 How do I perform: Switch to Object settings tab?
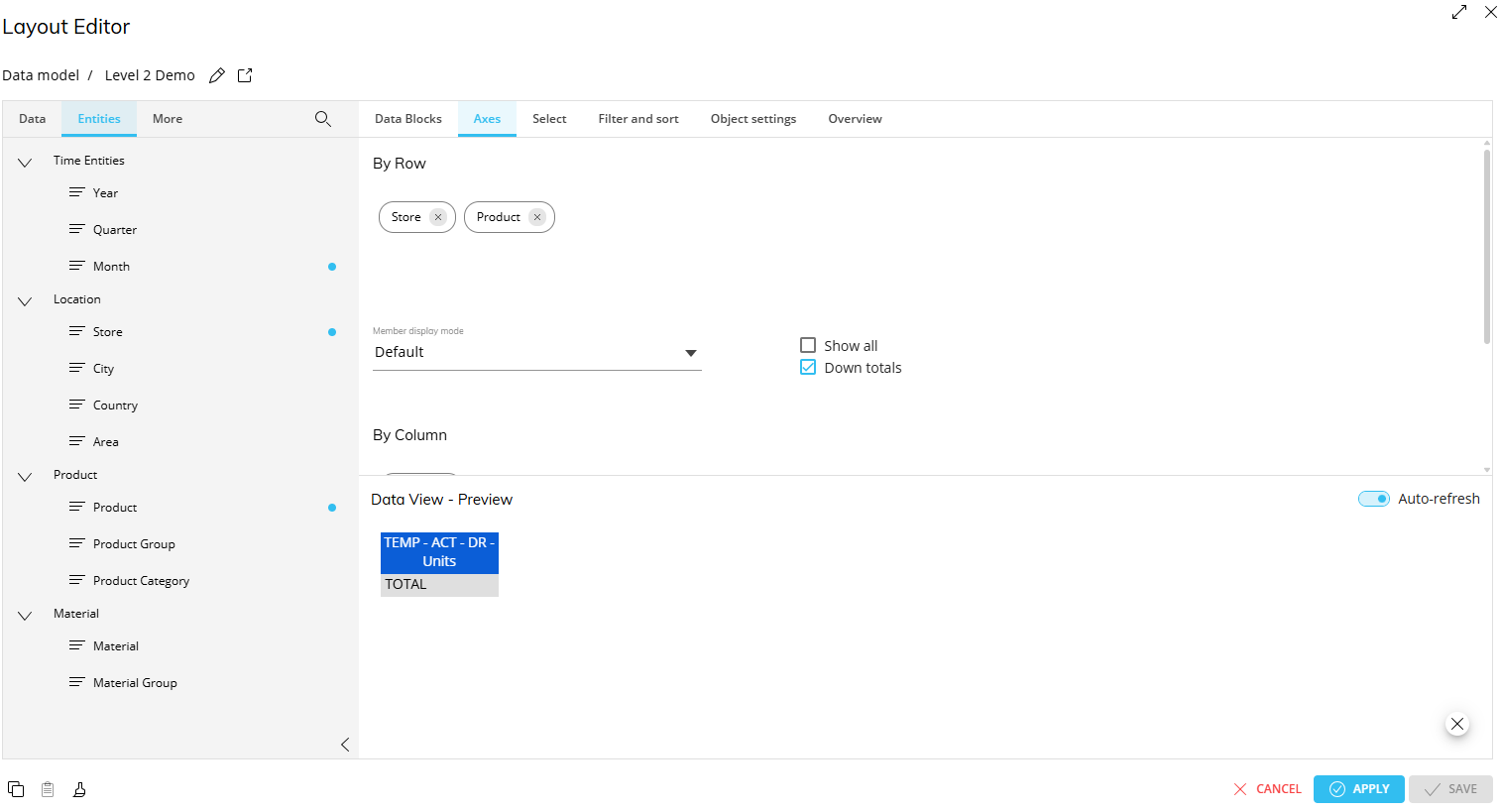pos(753,119)
